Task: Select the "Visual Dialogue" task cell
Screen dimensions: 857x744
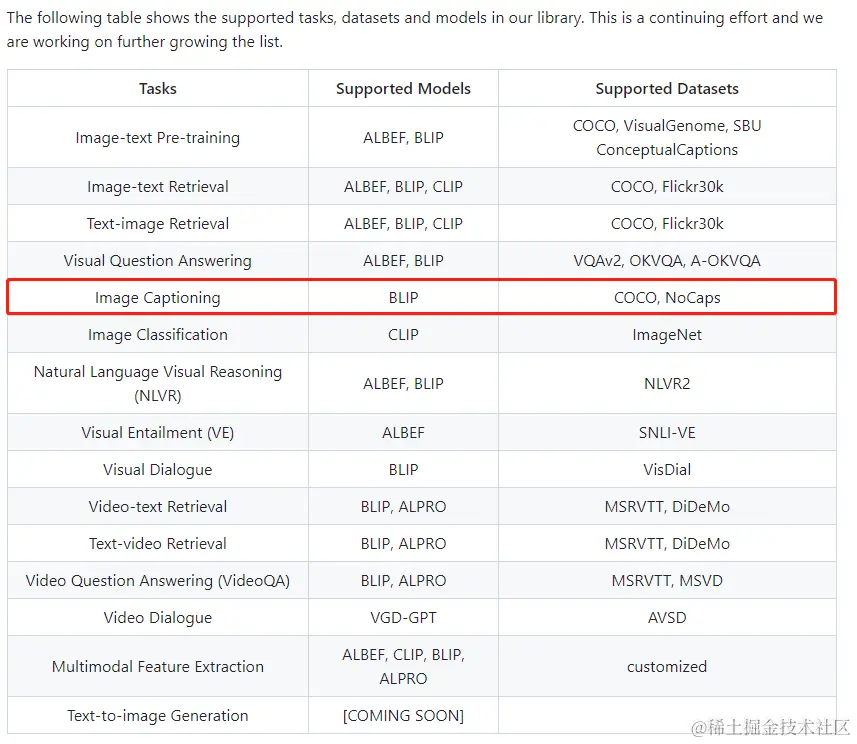Action: [x=158, y=470]
